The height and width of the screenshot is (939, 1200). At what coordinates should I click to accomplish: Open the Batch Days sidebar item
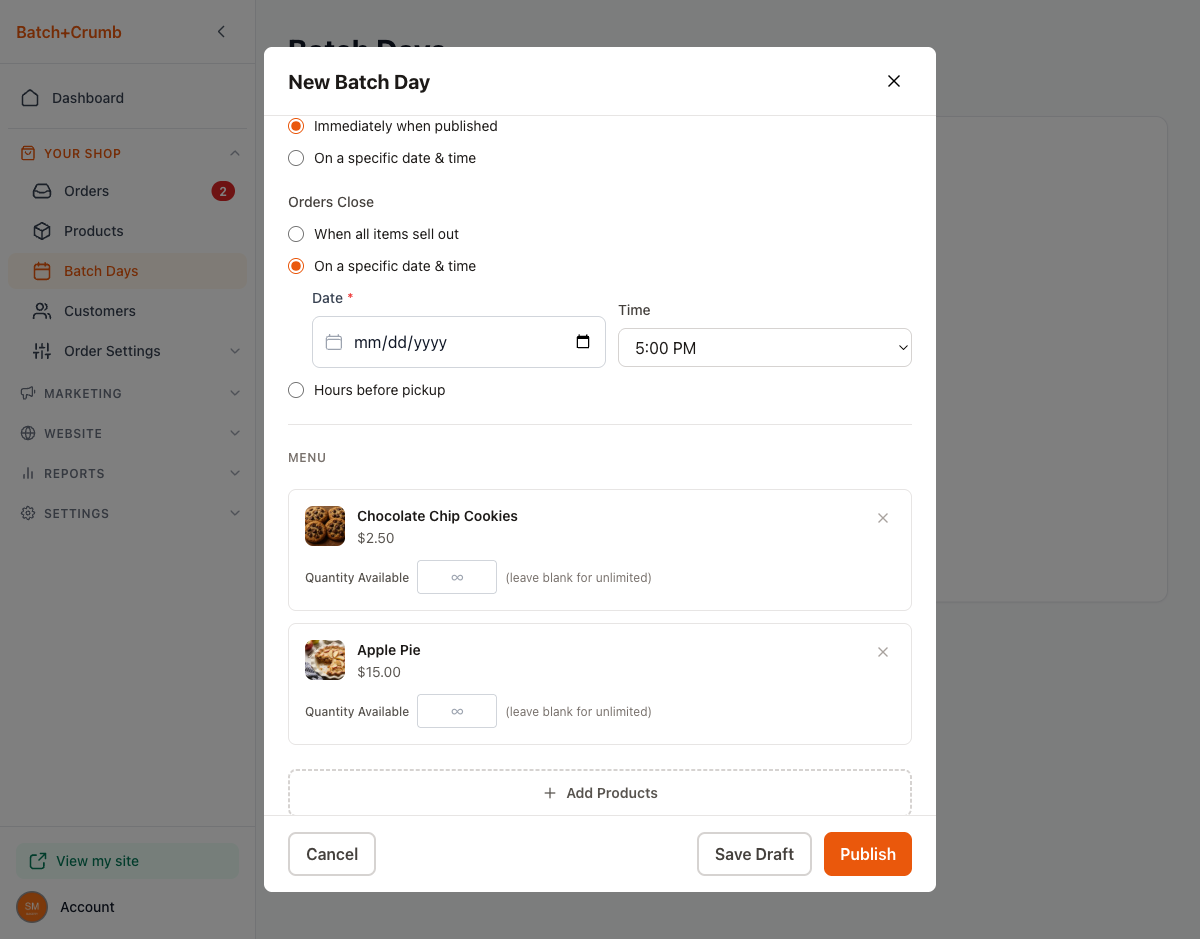(x=101, y=271)
